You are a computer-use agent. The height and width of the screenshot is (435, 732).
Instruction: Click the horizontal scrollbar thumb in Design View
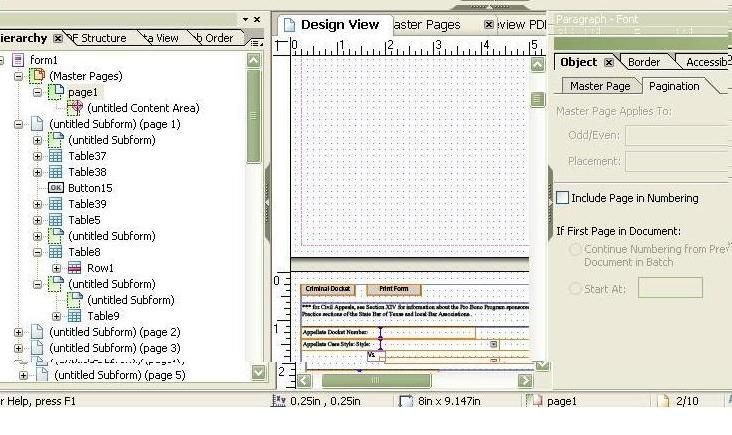click(x=376, y=380)
